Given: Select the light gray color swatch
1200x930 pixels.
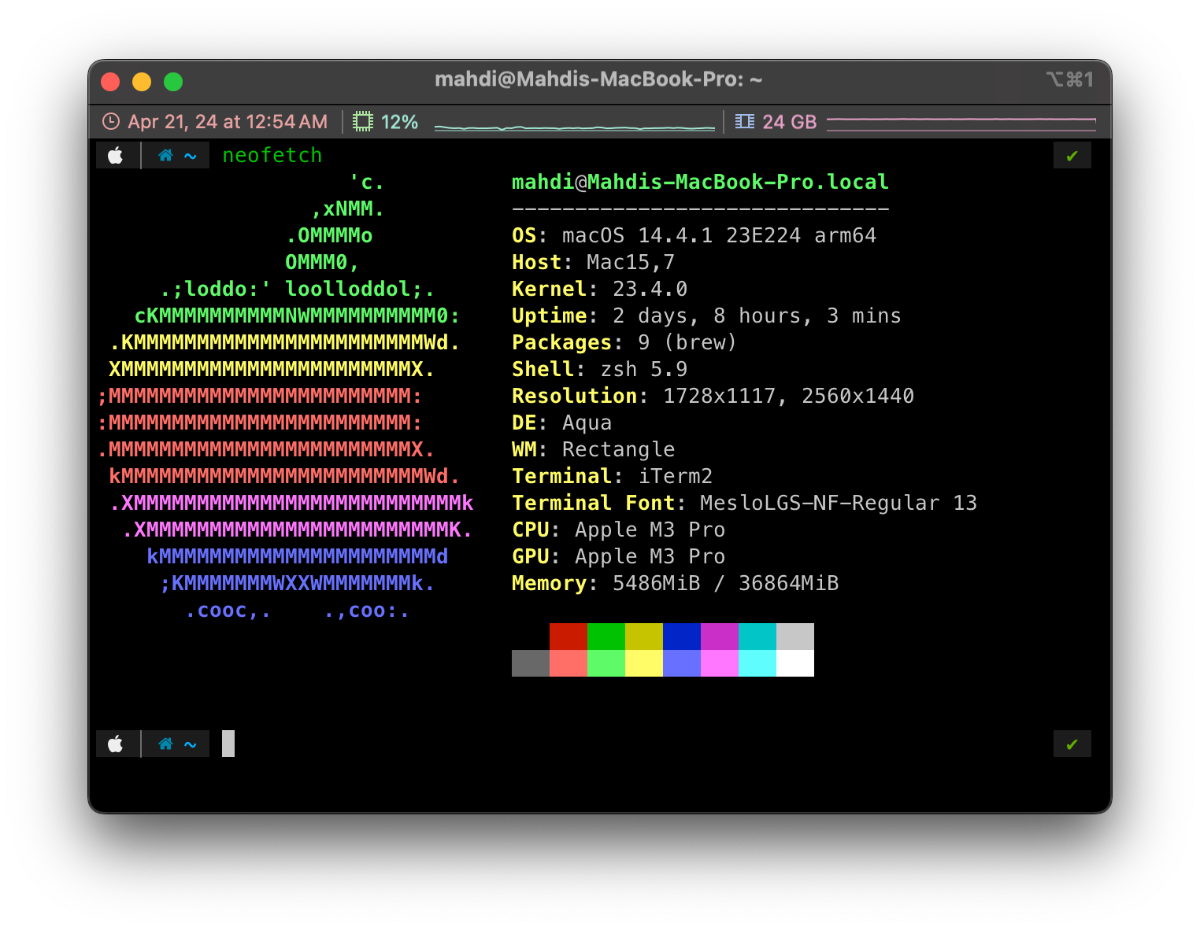Looking at the screenshot, I should click(x=795, y=637).
